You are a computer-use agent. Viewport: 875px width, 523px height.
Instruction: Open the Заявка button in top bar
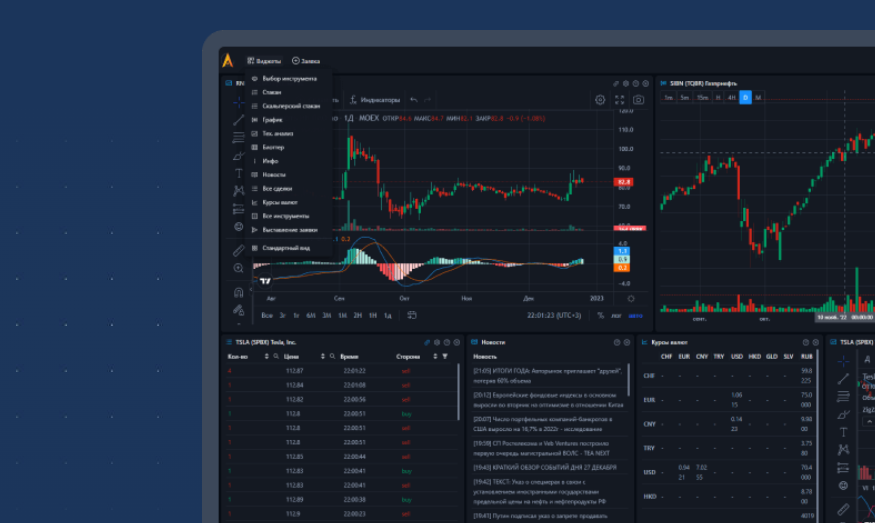[306, 61]
